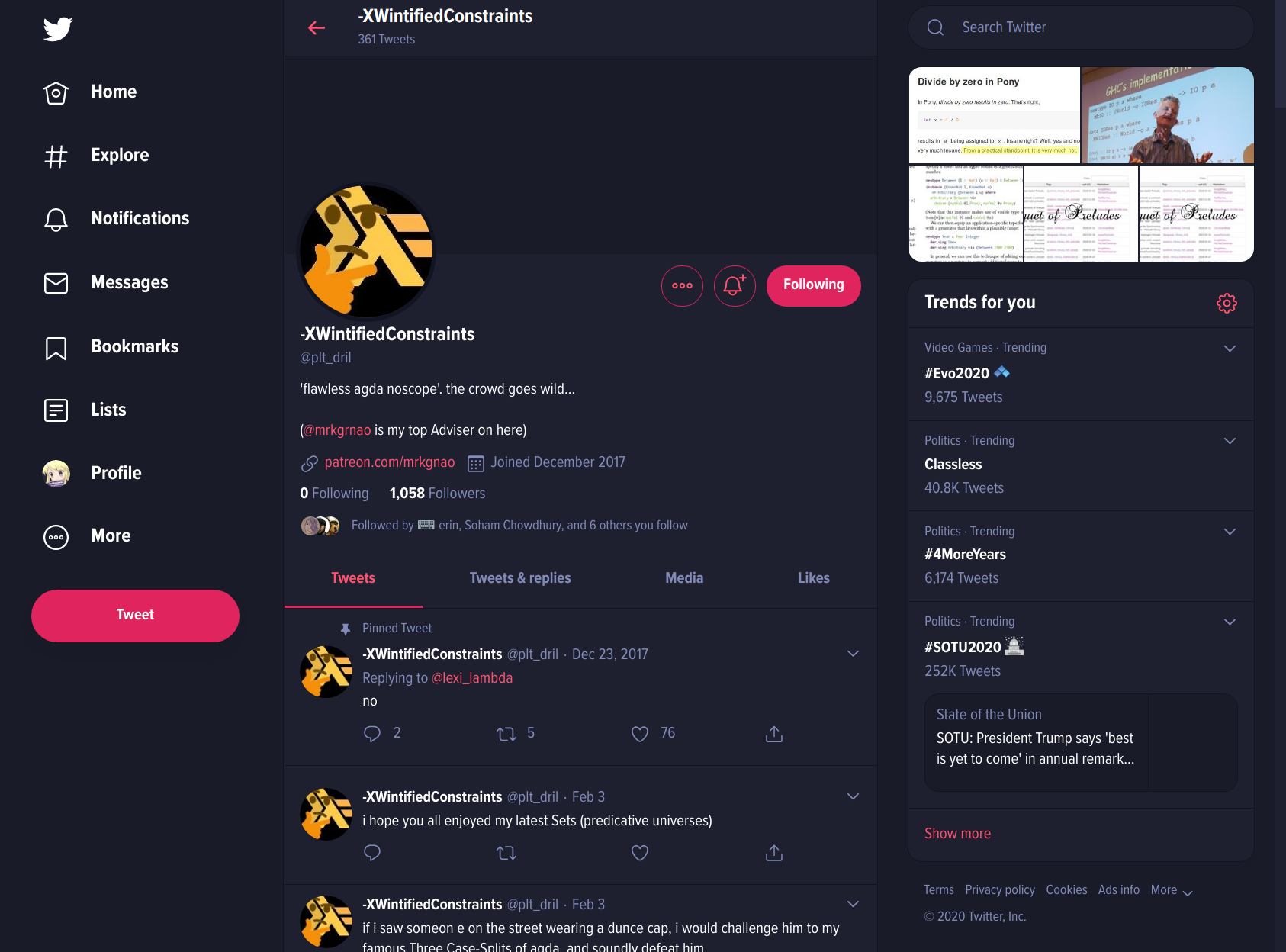
Task: Open the patreon.com/mrkgnao link
Action: coord(390,462)
